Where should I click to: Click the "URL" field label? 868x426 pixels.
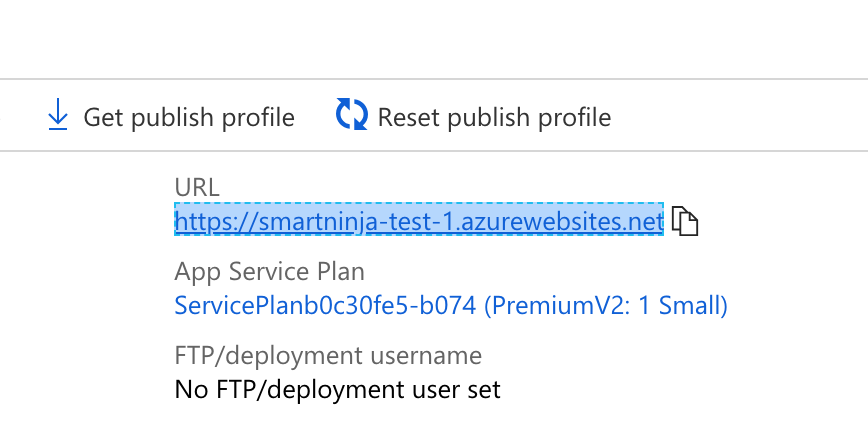[196, 187]
